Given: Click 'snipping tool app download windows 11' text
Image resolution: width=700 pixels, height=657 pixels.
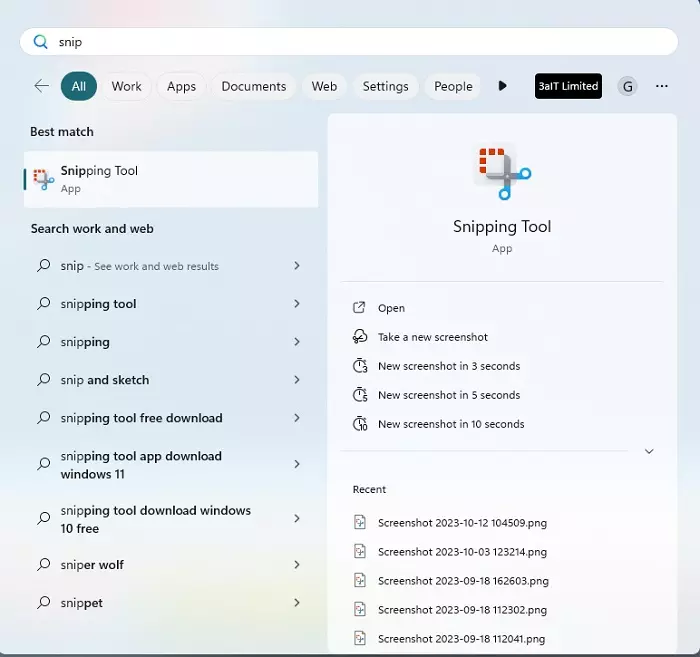Looking at the screenshot, I should [141, 465].
